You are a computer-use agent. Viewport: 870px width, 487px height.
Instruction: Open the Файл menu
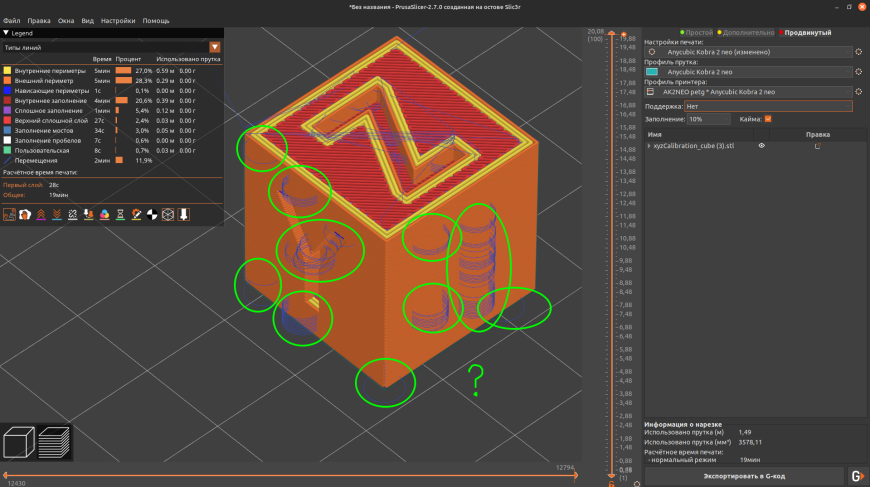click(x=12, y=20)
